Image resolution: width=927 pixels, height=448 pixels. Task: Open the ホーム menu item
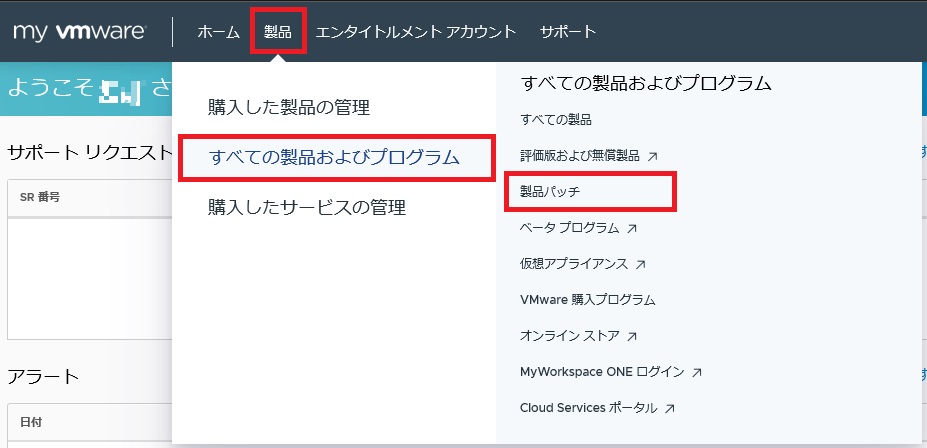pos(218,32)
